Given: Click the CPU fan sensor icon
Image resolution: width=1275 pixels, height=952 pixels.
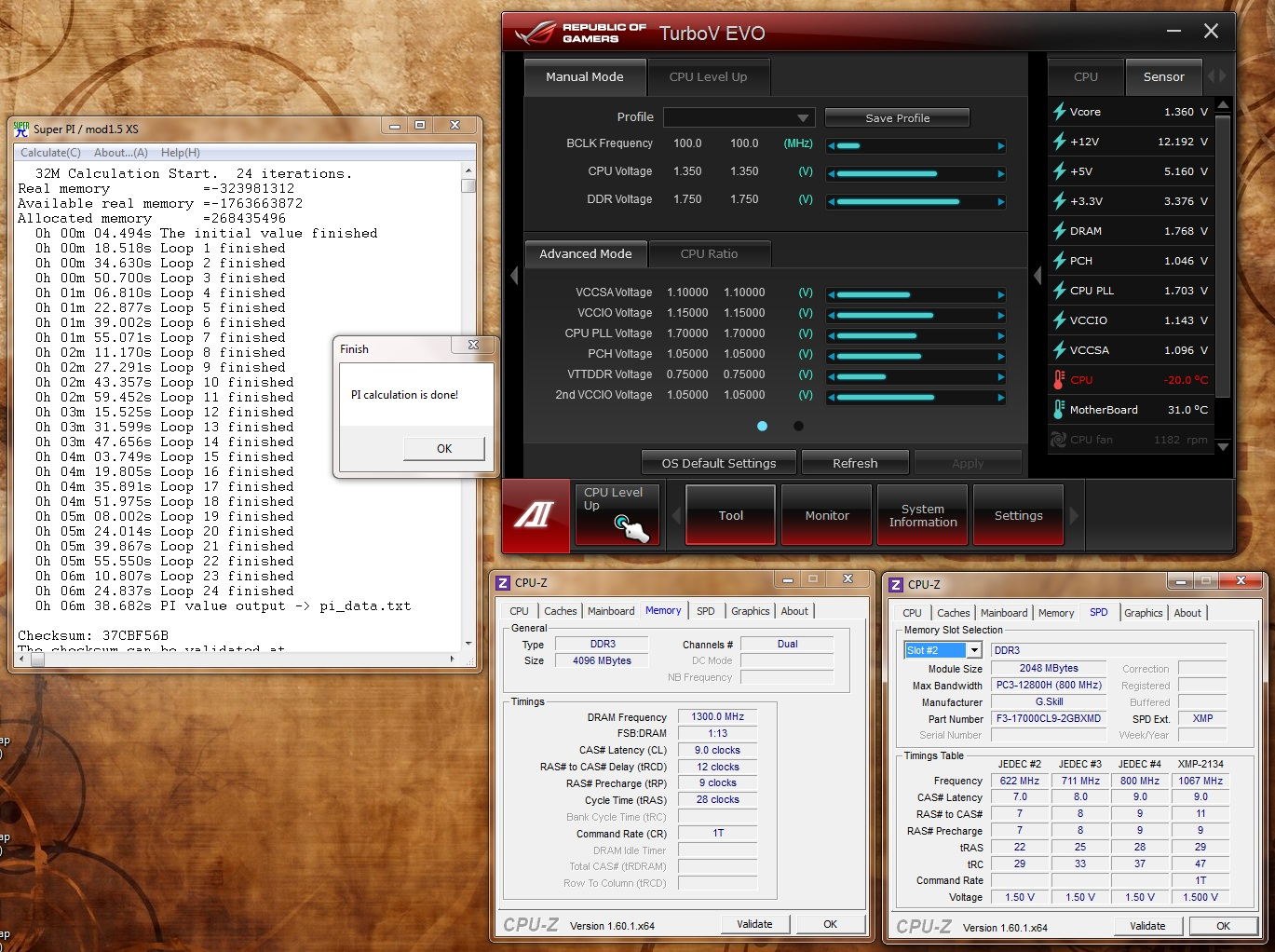Looking at the screenshot, I should point(1058,440).
